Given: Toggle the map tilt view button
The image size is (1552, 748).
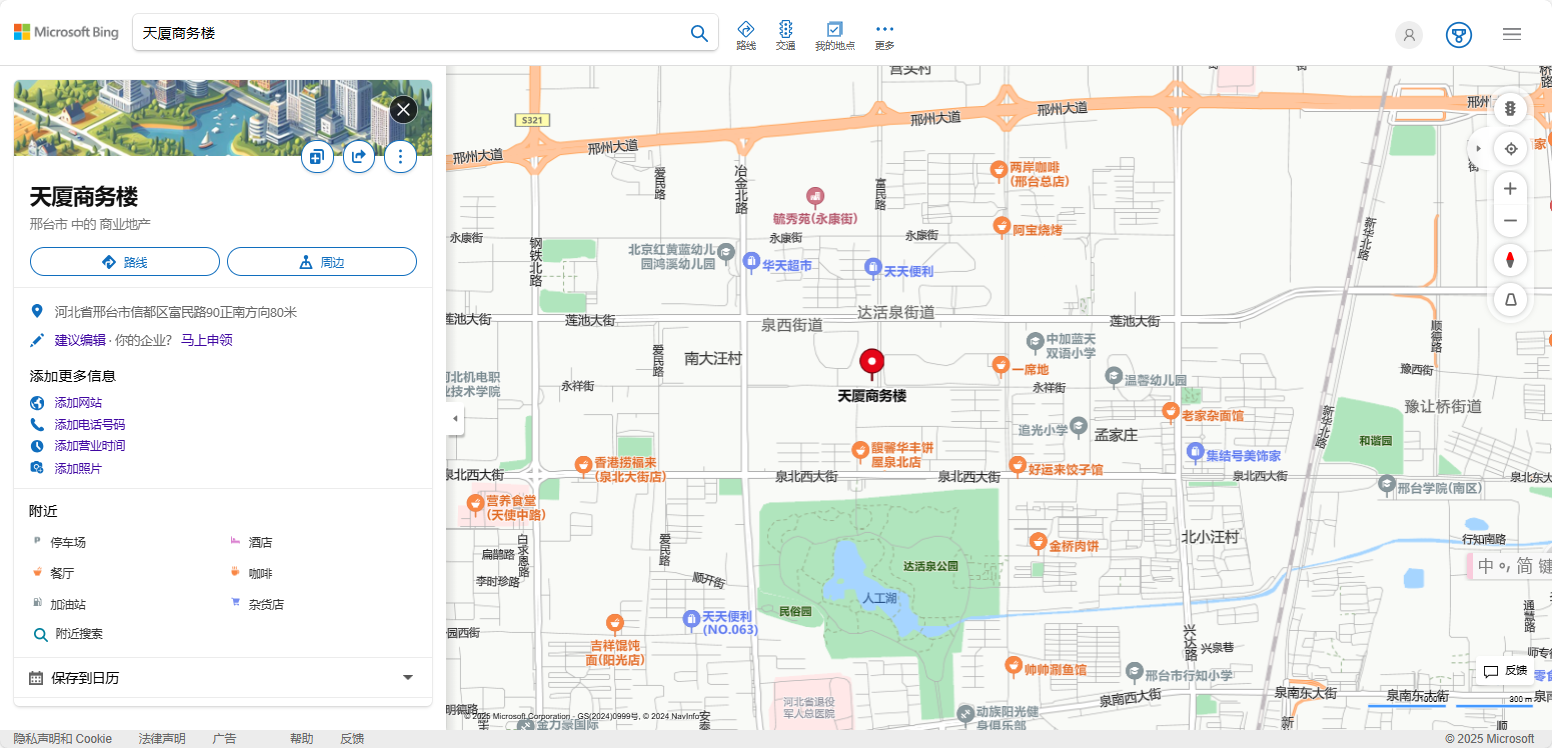Looking at the screenshot, I should (x=1510, y=300).
